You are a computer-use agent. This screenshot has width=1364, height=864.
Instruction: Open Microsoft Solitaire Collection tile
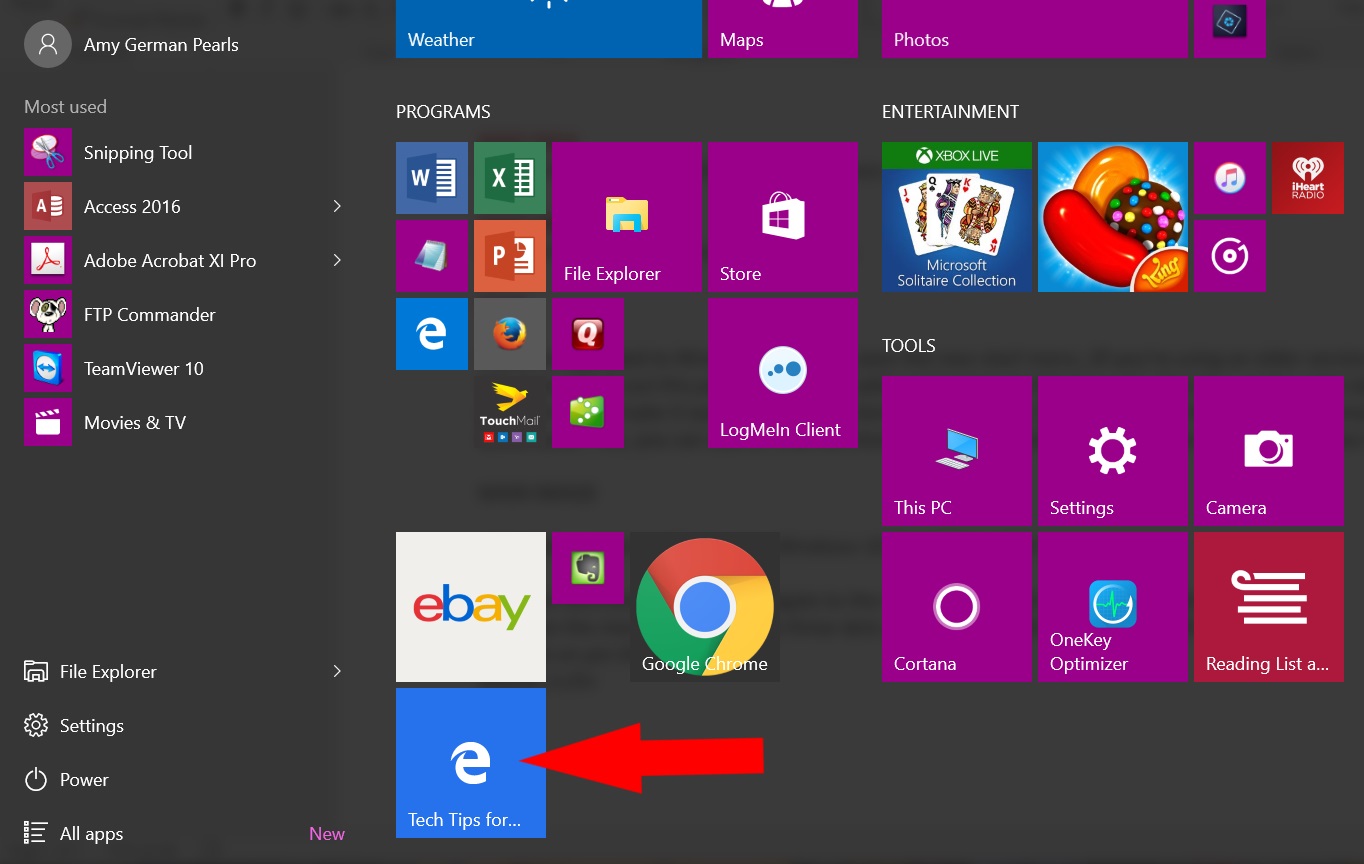957,217
